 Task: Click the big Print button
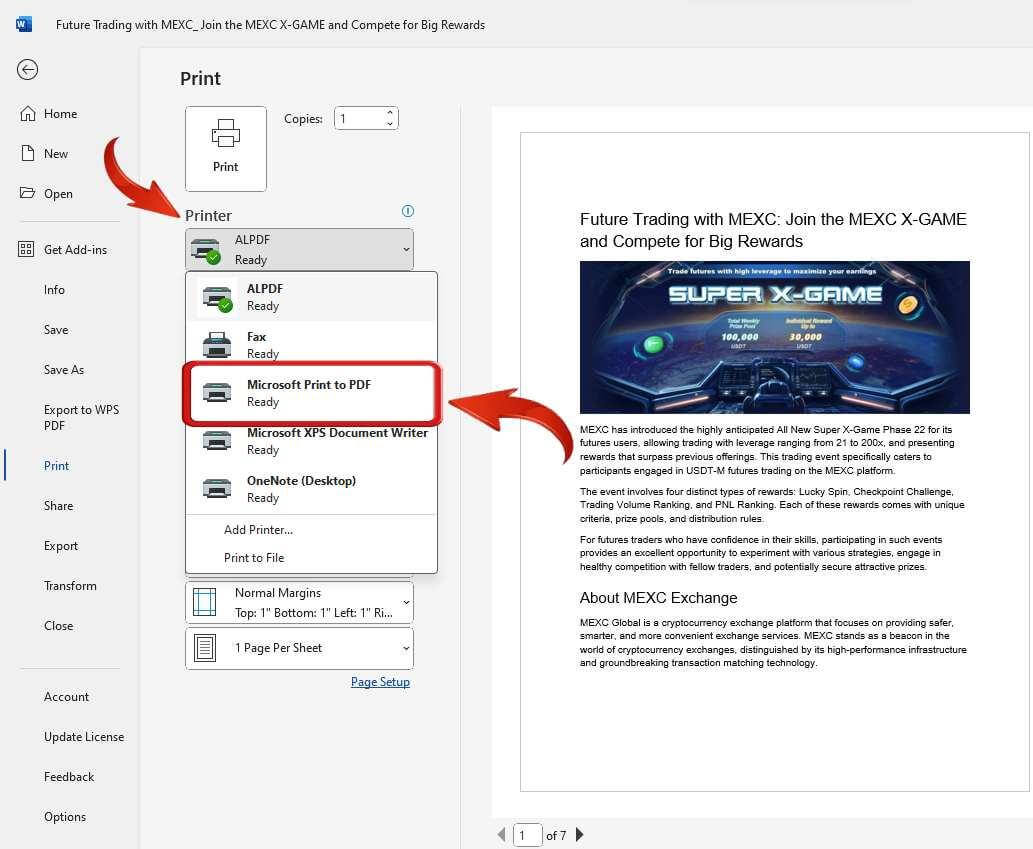click(x=226, y=149)
